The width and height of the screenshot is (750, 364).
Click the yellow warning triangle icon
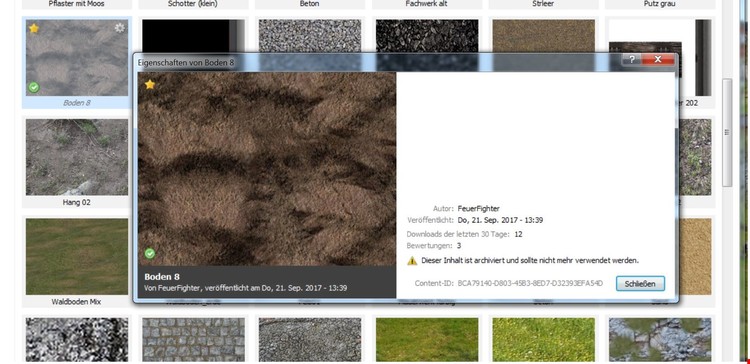(x=412, y=261)
